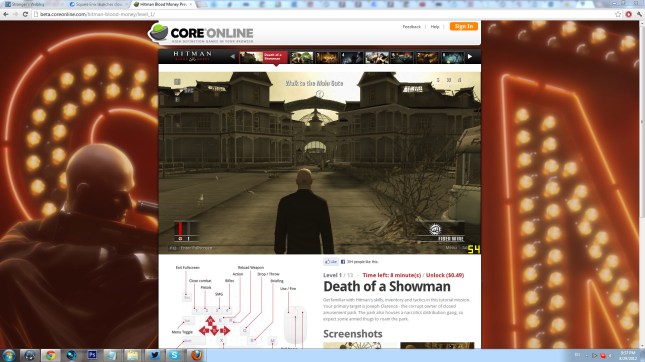Click the Death of a Showman heading
Viewport: 645px width, 362px height.
click(387, 286)
